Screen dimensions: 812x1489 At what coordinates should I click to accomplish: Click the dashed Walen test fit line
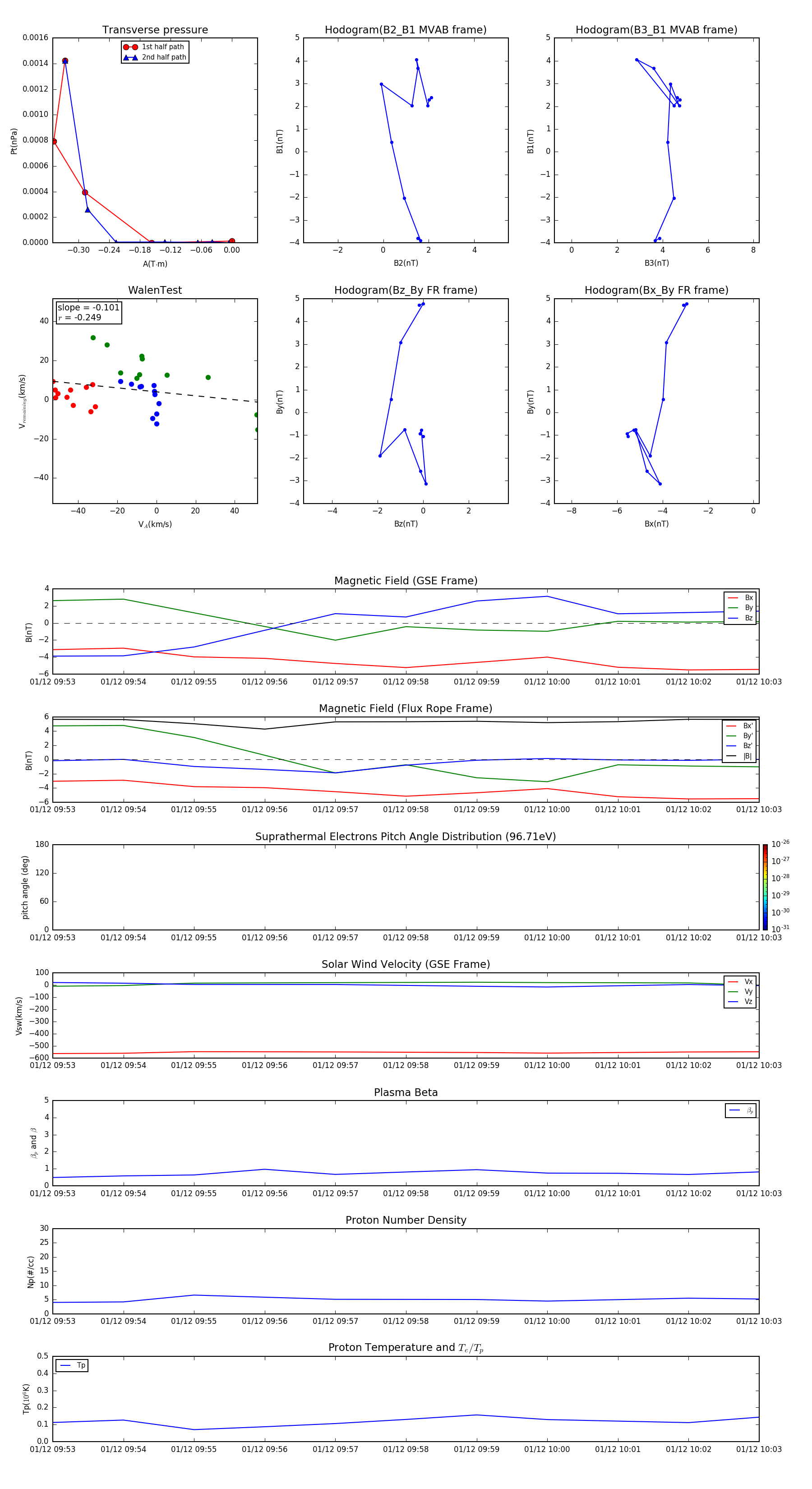[155, 391]
